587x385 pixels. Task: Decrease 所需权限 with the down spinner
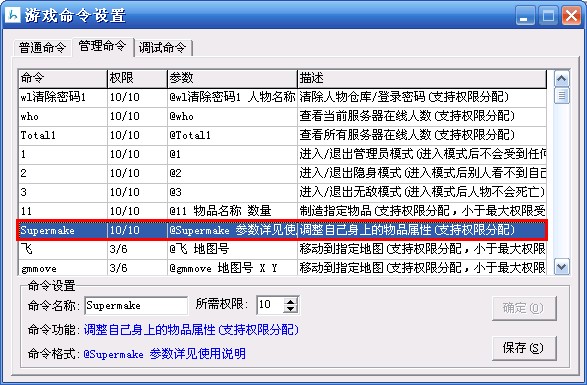(x=291, y=309)
